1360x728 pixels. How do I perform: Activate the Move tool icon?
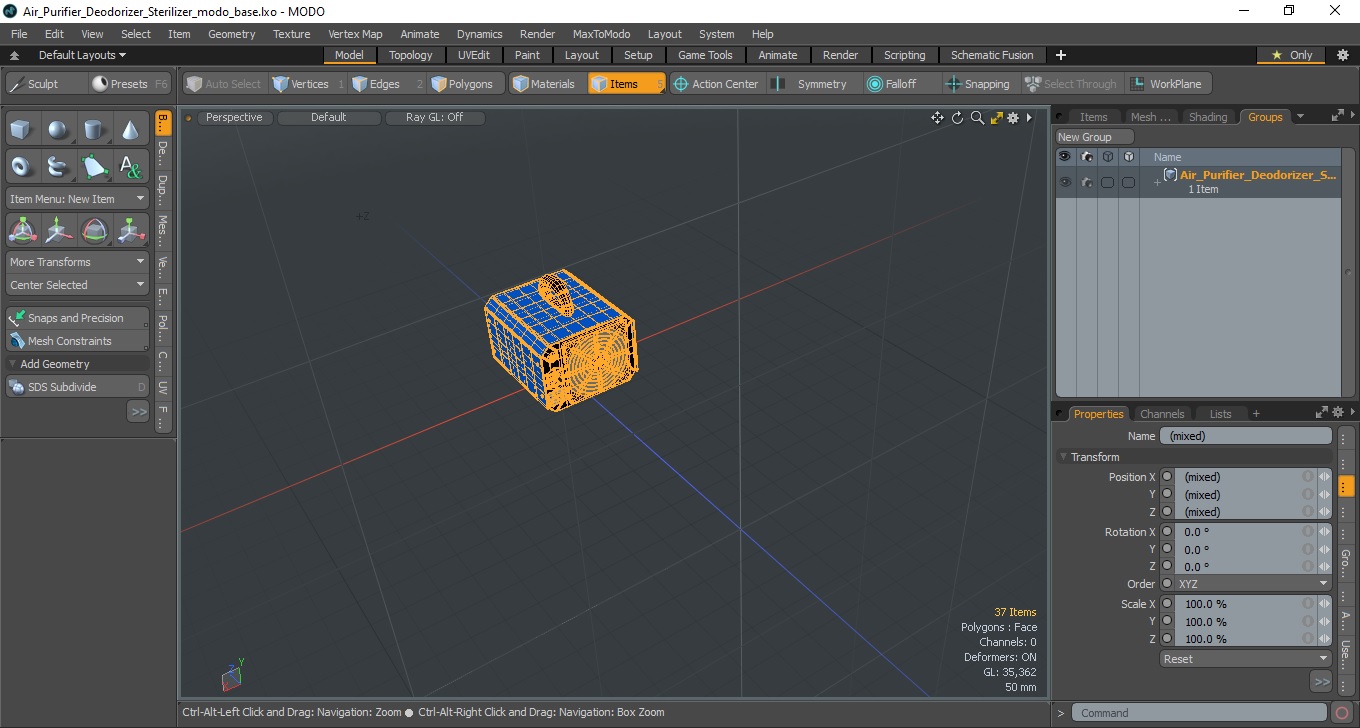59,231
